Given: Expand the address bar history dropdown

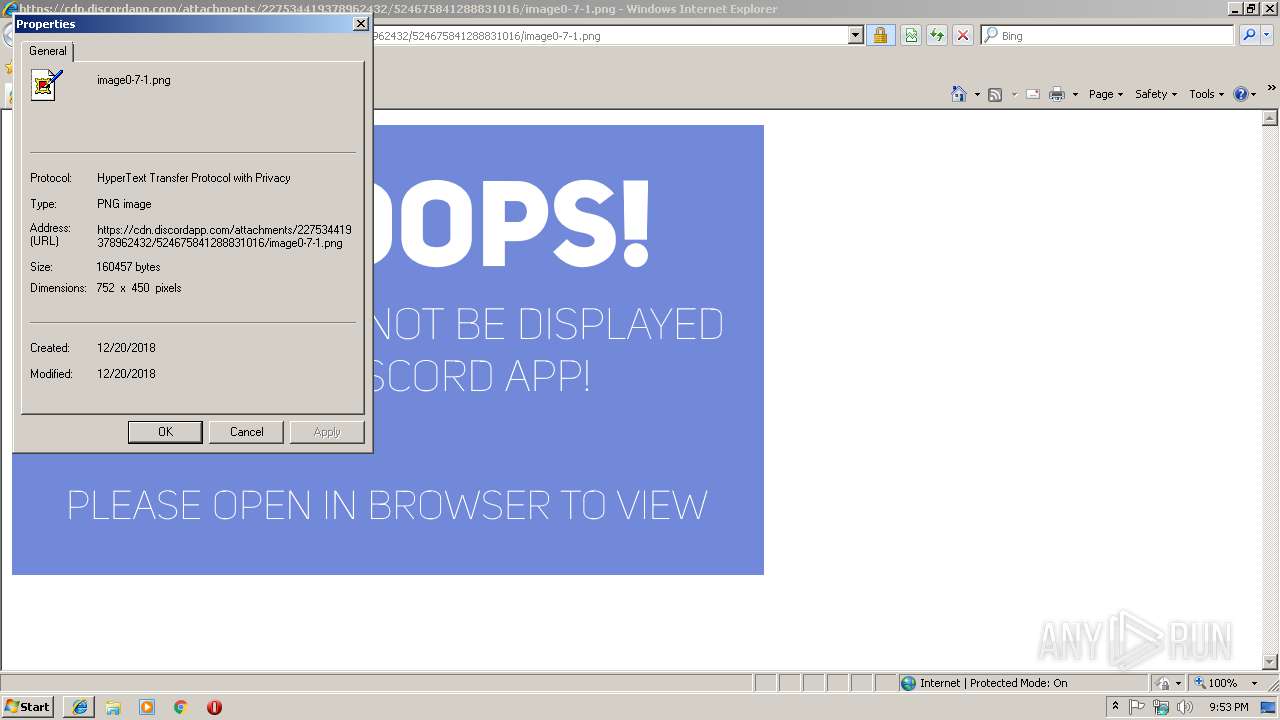Looking at the screenshot, I should [x=855, y=35].
